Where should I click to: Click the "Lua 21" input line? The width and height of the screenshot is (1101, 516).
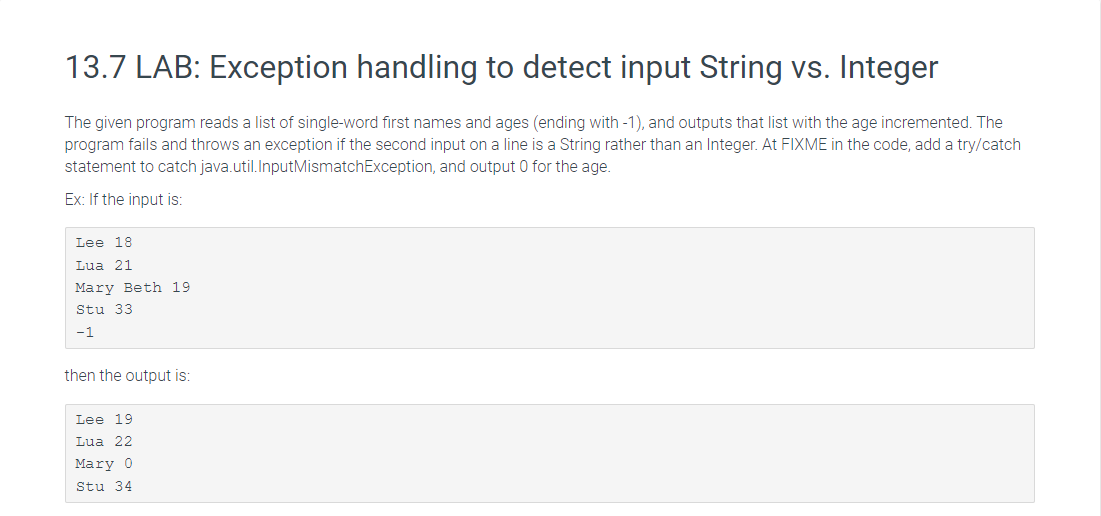(104, 265)
